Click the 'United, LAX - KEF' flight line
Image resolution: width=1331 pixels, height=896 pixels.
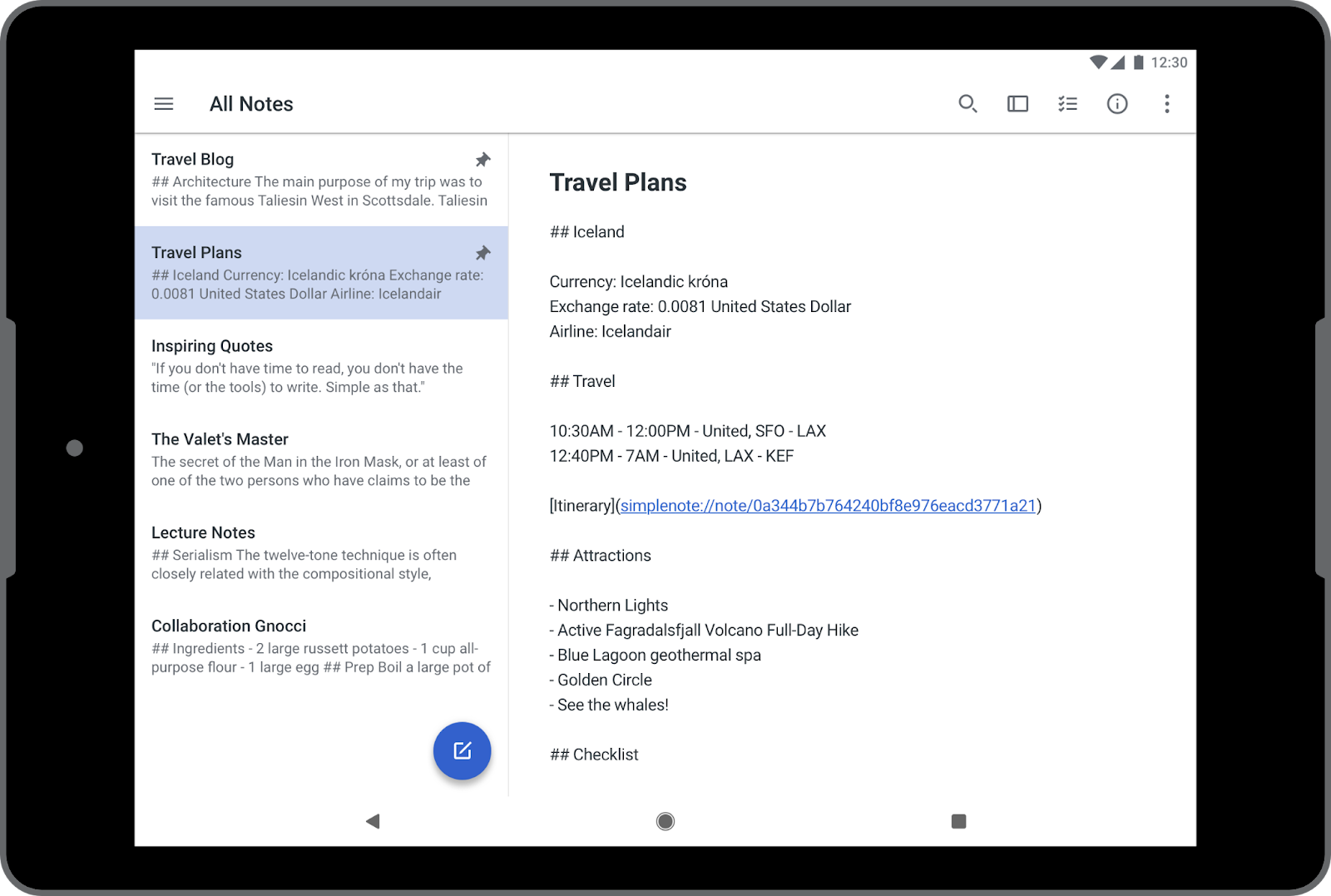(672, 456)
